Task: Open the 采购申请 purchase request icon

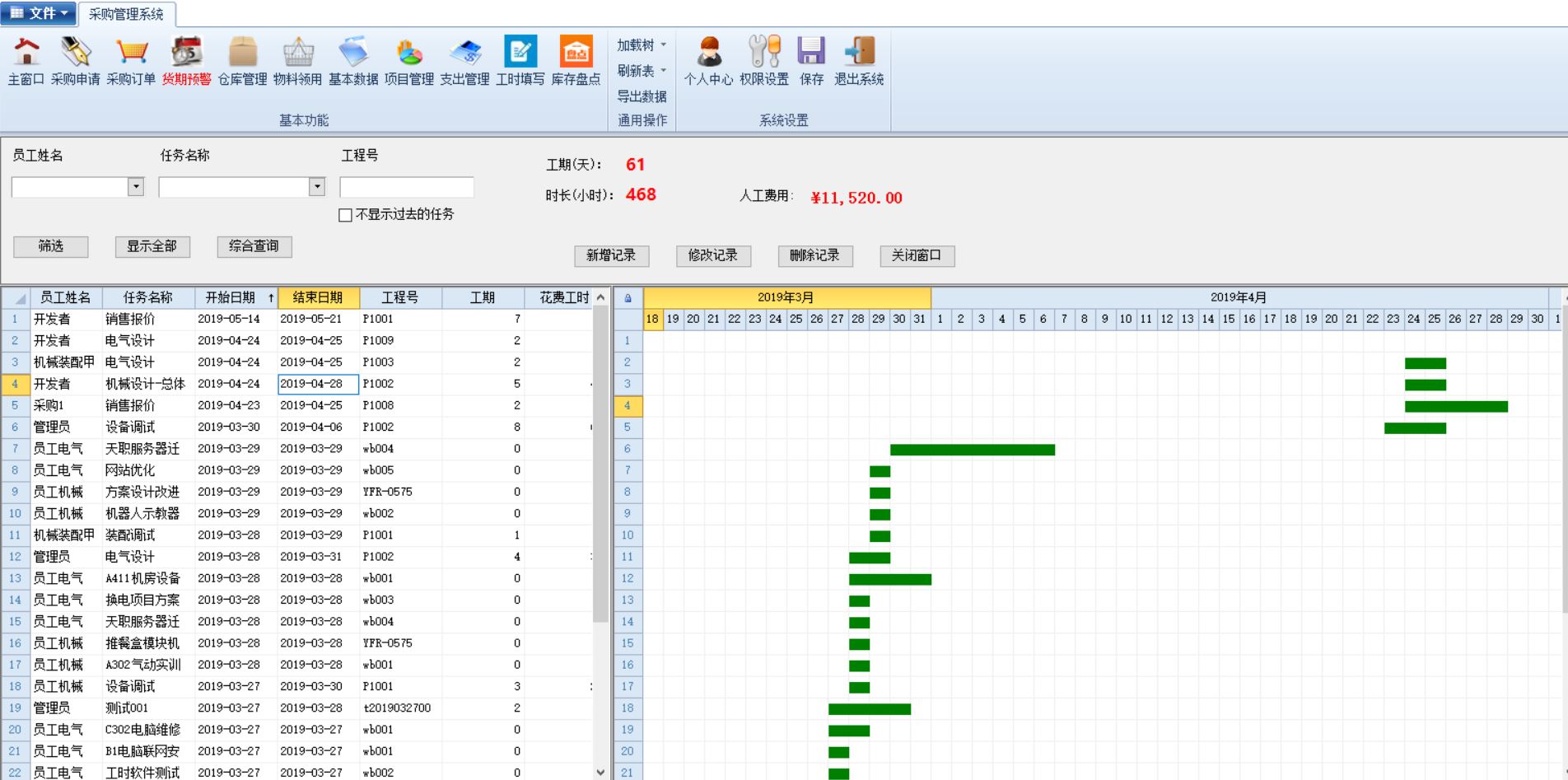Action: click(x=75, y=54)
